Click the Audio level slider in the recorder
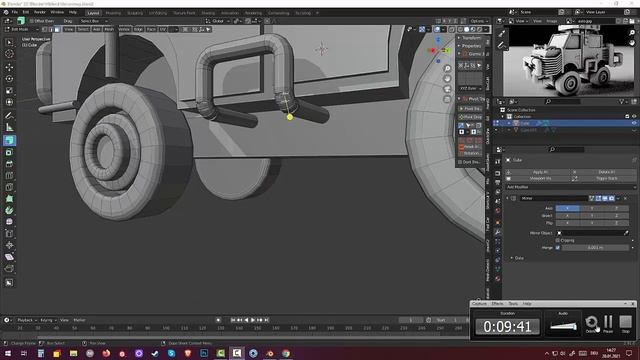 (563, 326)
